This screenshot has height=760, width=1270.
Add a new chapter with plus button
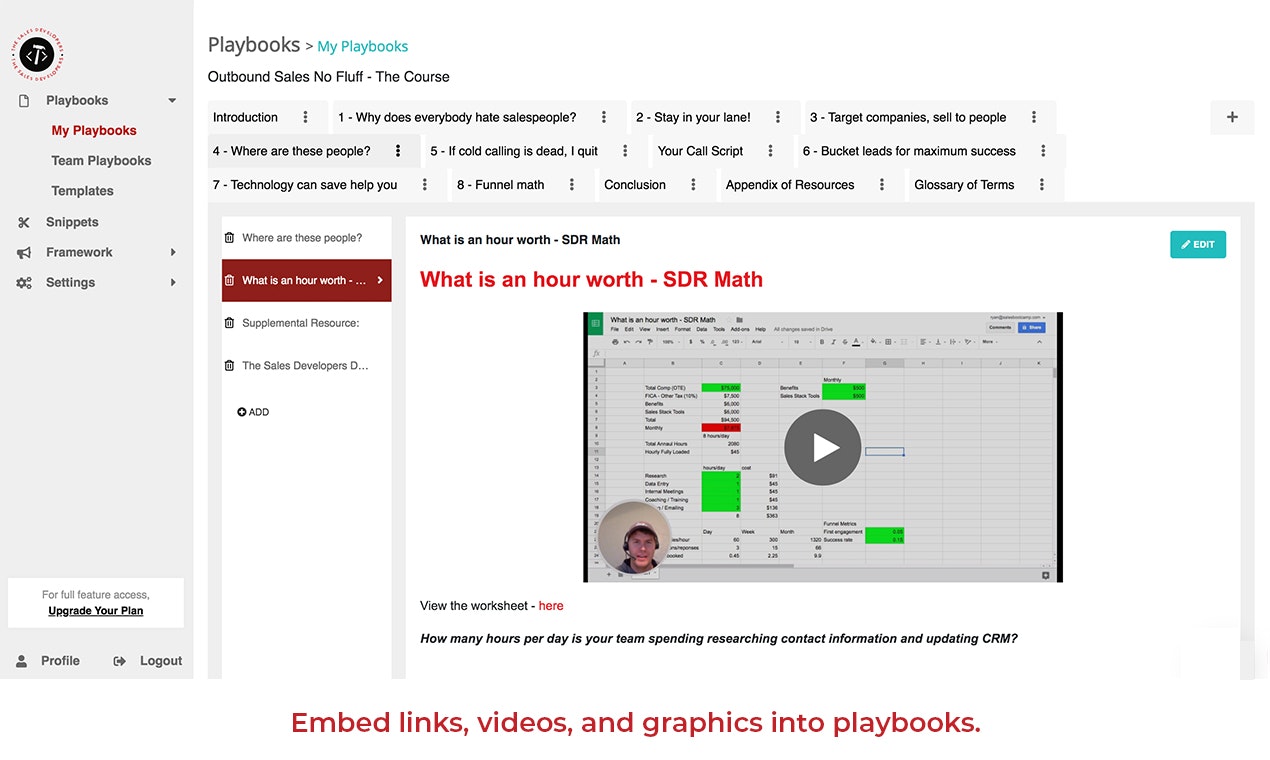(x=1232, y=117)
